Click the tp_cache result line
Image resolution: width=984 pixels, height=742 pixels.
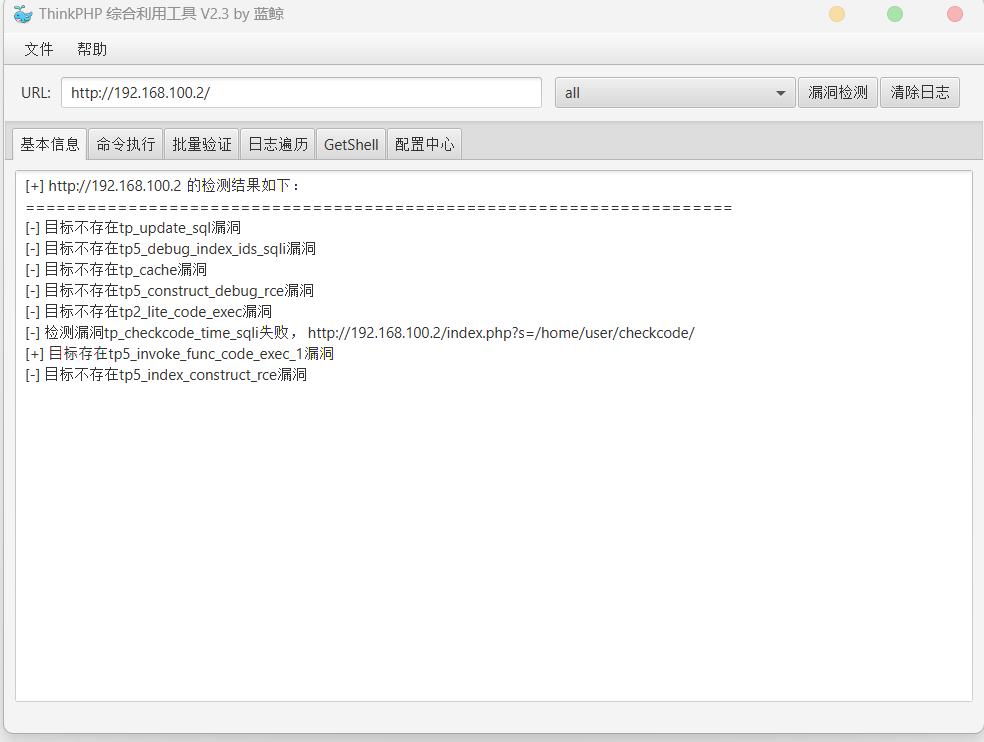(116, 270)
